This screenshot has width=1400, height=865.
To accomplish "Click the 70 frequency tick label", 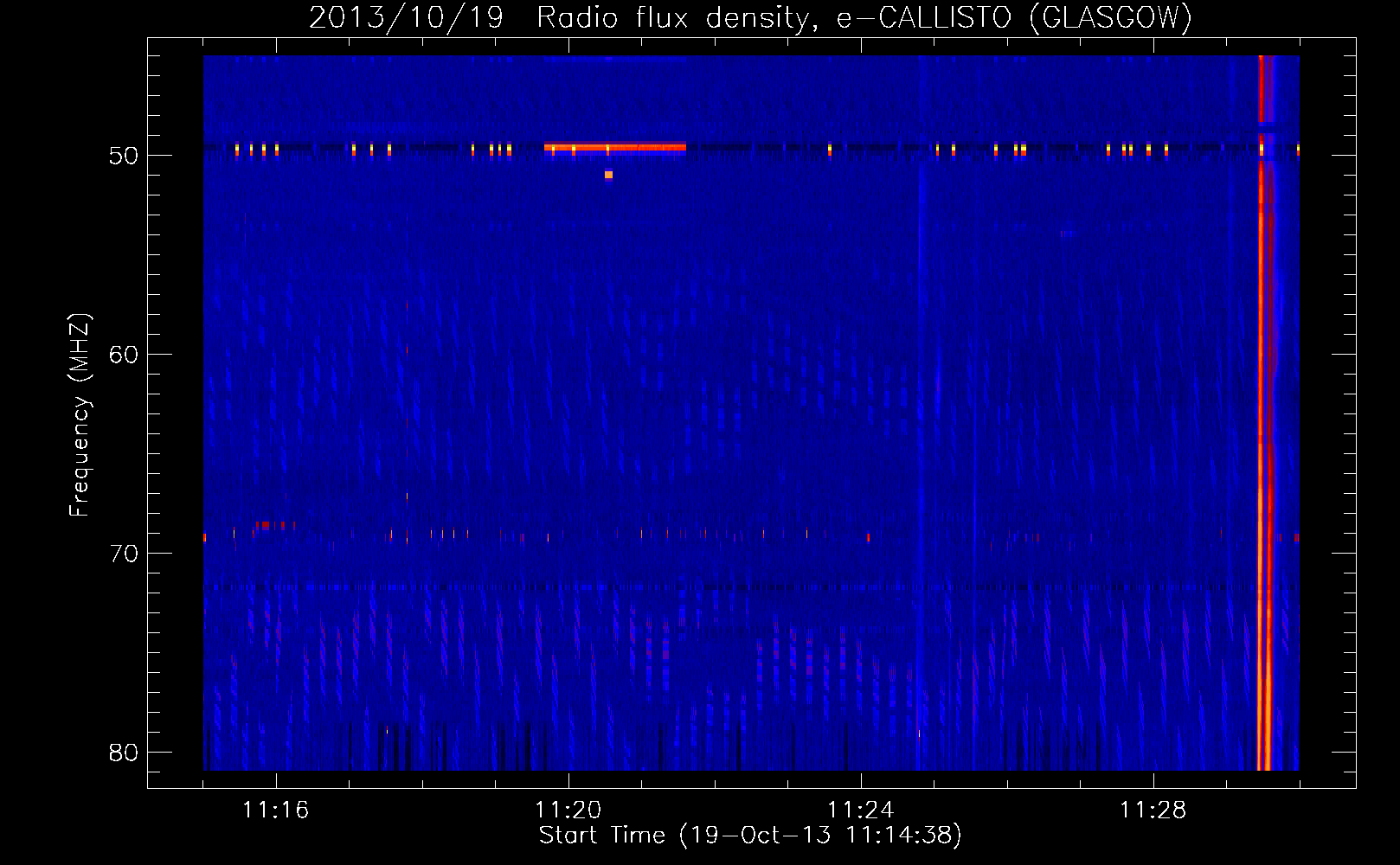I will click(x=124, y=554).
